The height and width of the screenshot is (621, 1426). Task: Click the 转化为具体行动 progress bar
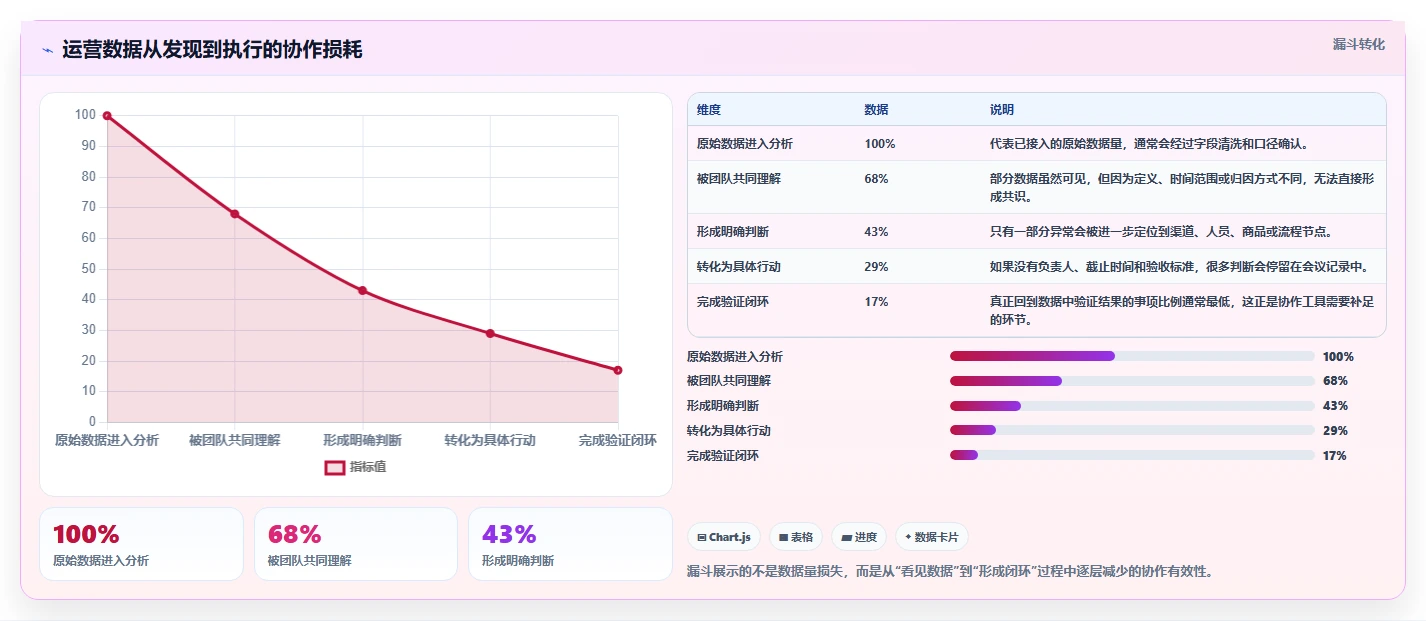tap(1132, 431)
